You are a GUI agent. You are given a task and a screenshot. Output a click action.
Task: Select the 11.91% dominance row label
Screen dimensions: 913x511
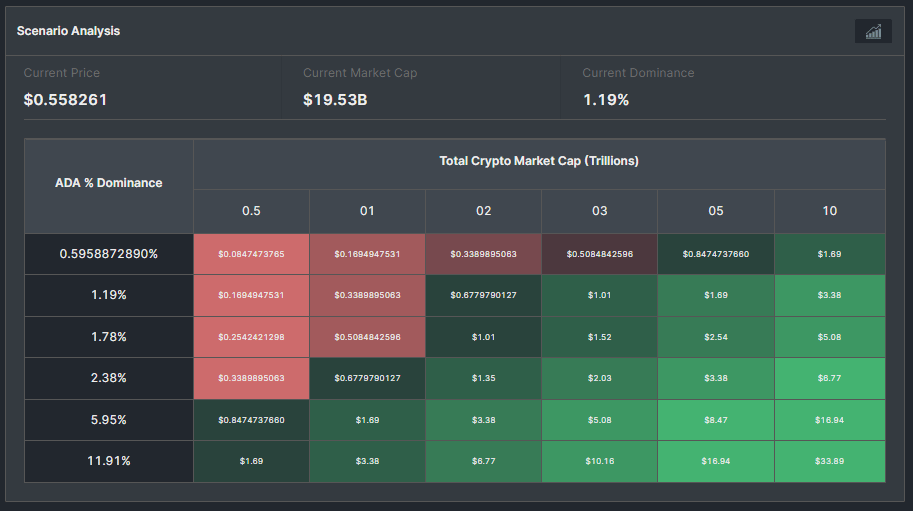click(109, 461)
